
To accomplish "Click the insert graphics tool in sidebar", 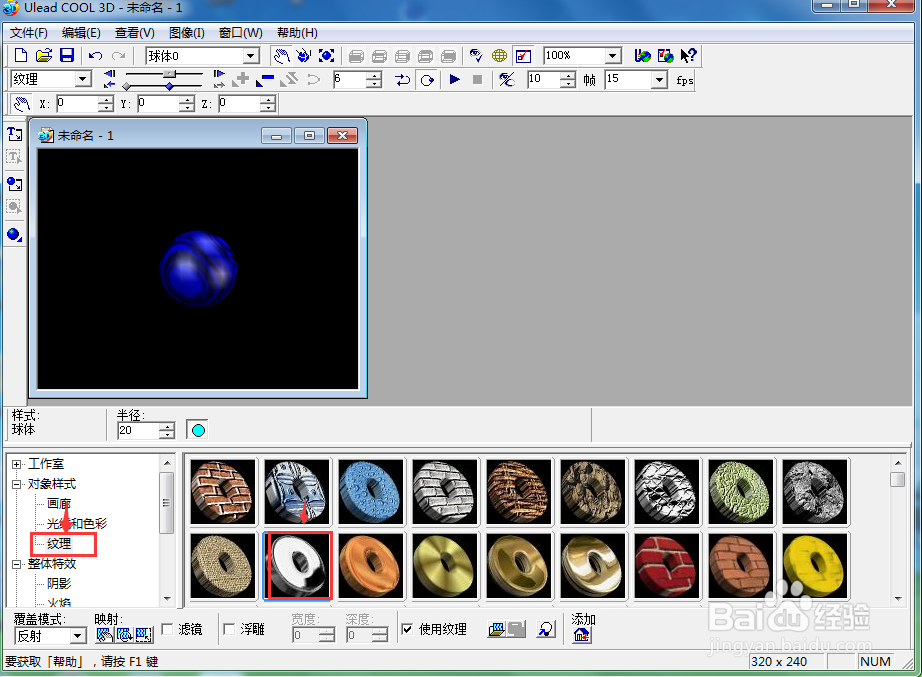I will click(15, 184).
